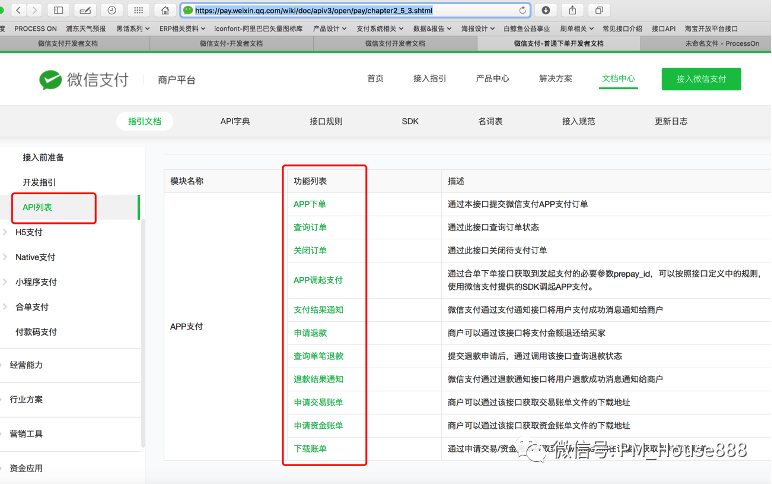Toggle the Safari sidebar icon
This screenshot has width=772, height=484.
pos(58,10)
